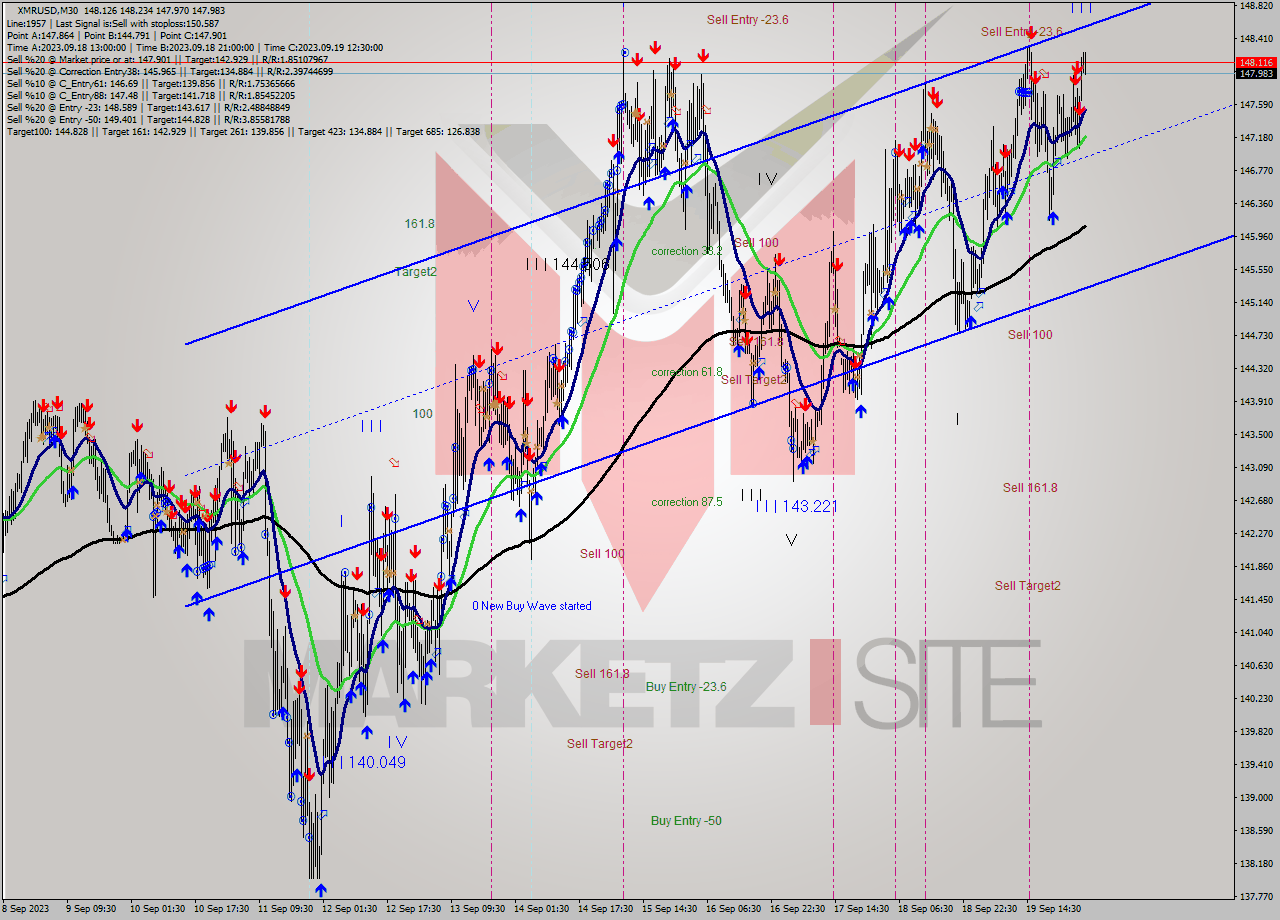
Task: Click the 148.410 price axis value
Action: (x=1256, y=38)
